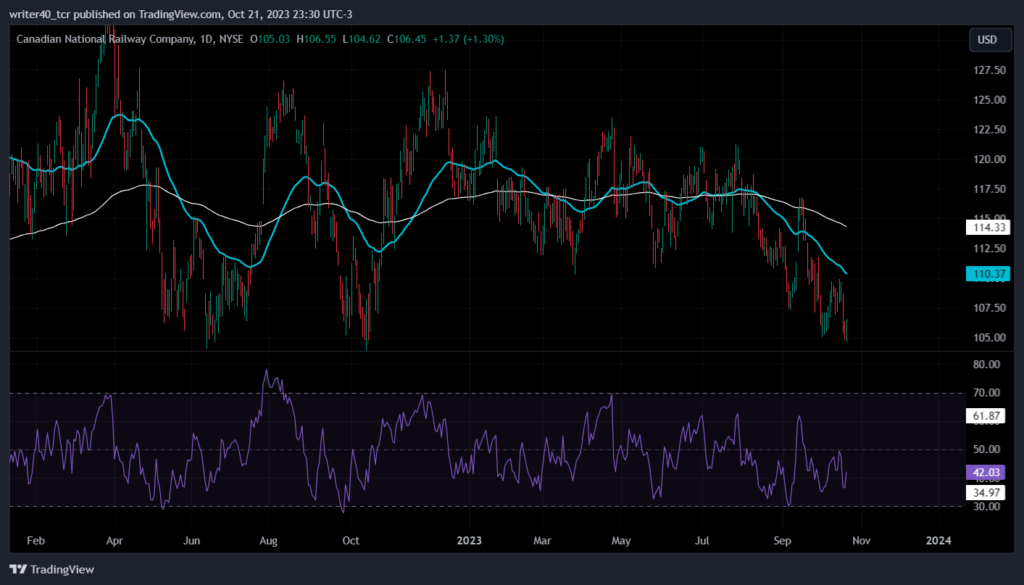The image size is (1024, 585).
Task: Click the 127.50 price axis label
Action: pos(990,71)
